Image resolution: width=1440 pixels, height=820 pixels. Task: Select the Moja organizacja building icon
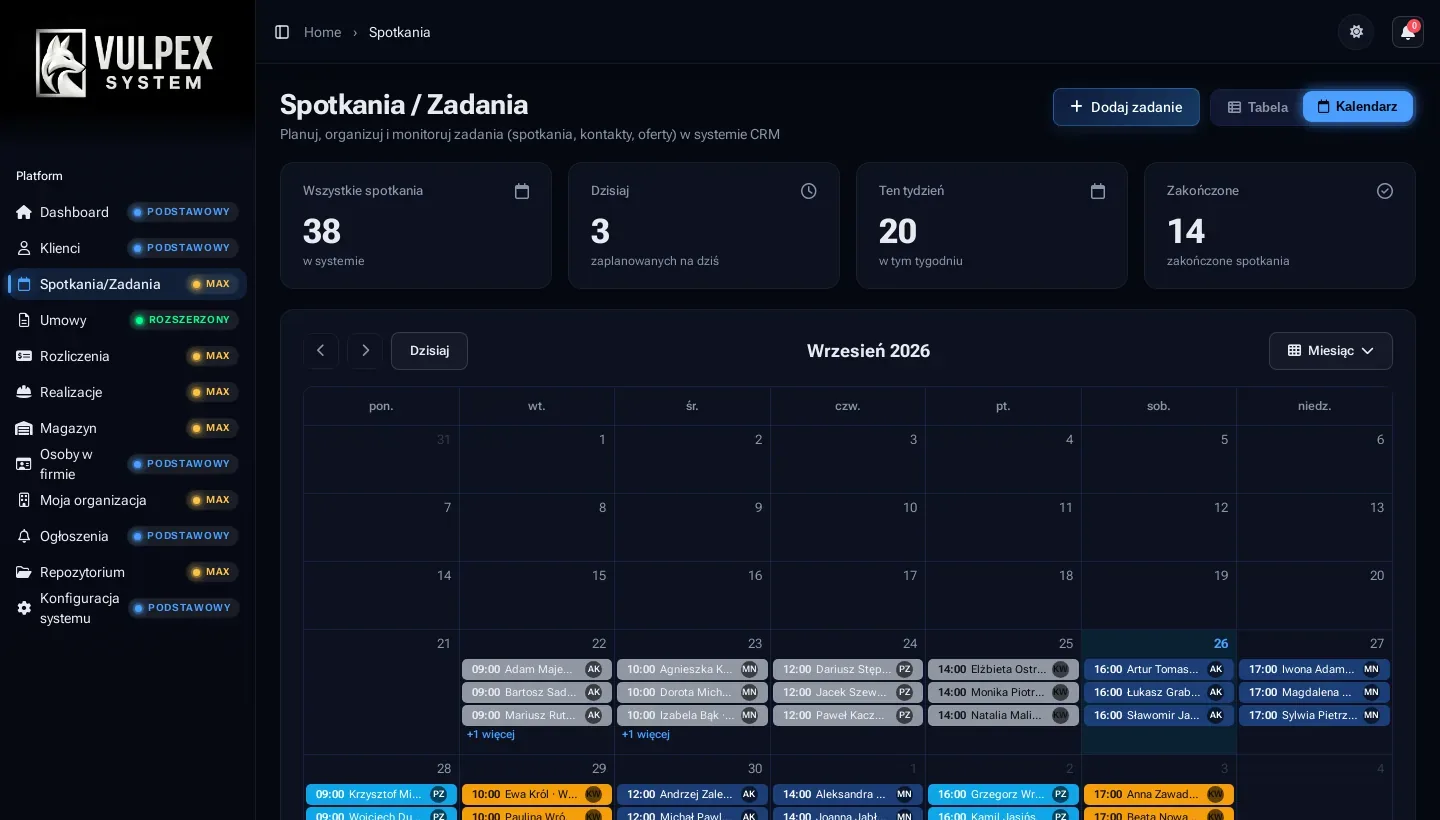[24, 500]
